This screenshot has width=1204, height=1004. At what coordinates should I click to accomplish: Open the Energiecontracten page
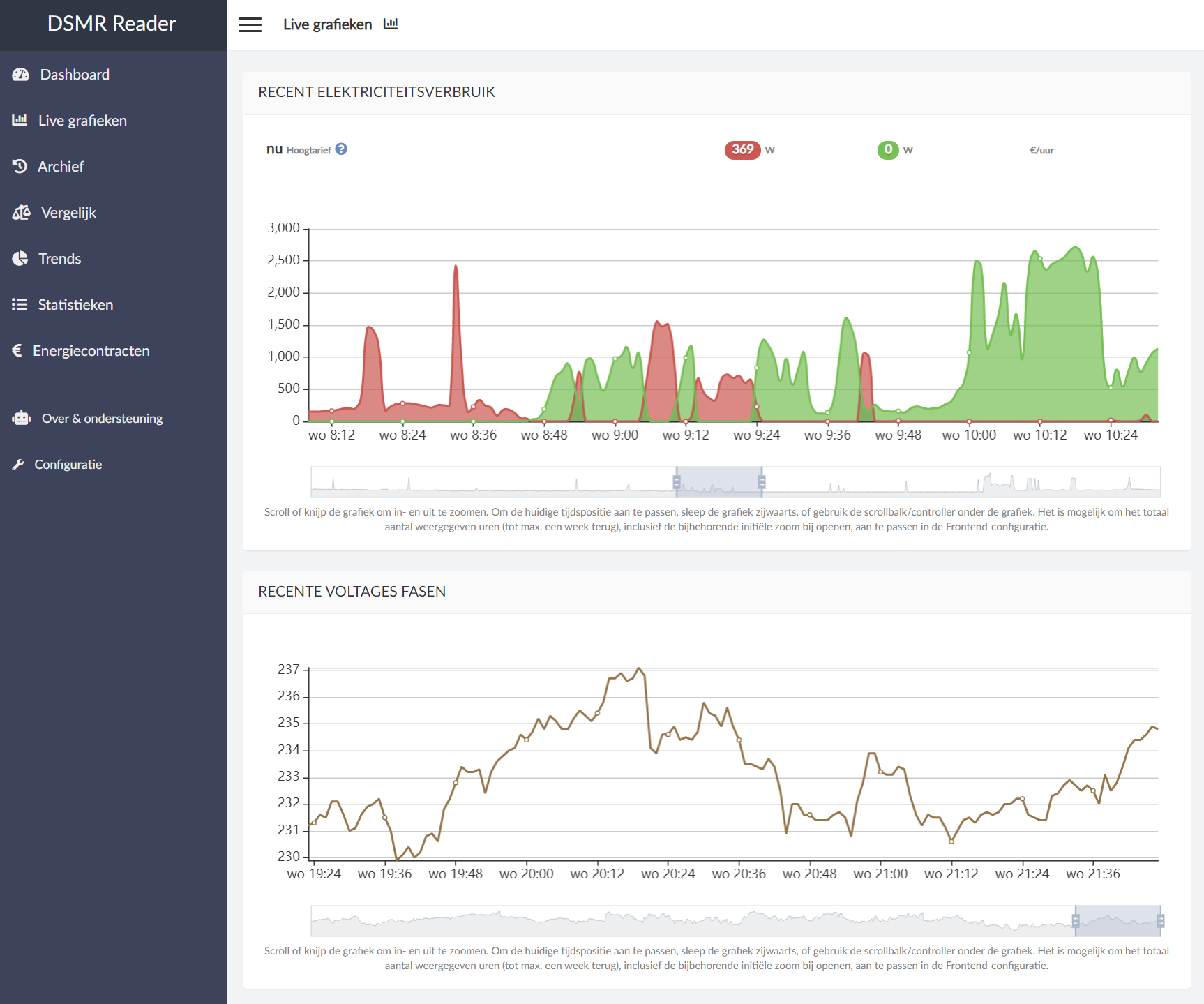point(91,350)
